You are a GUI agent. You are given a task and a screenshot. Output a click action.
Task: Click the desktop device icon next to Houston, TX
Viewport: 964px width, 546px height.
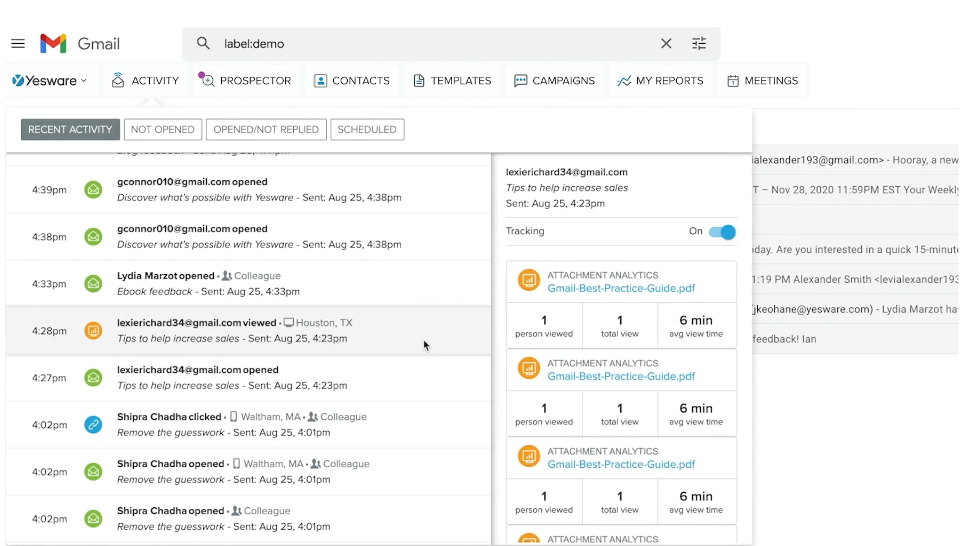point(288,322)
